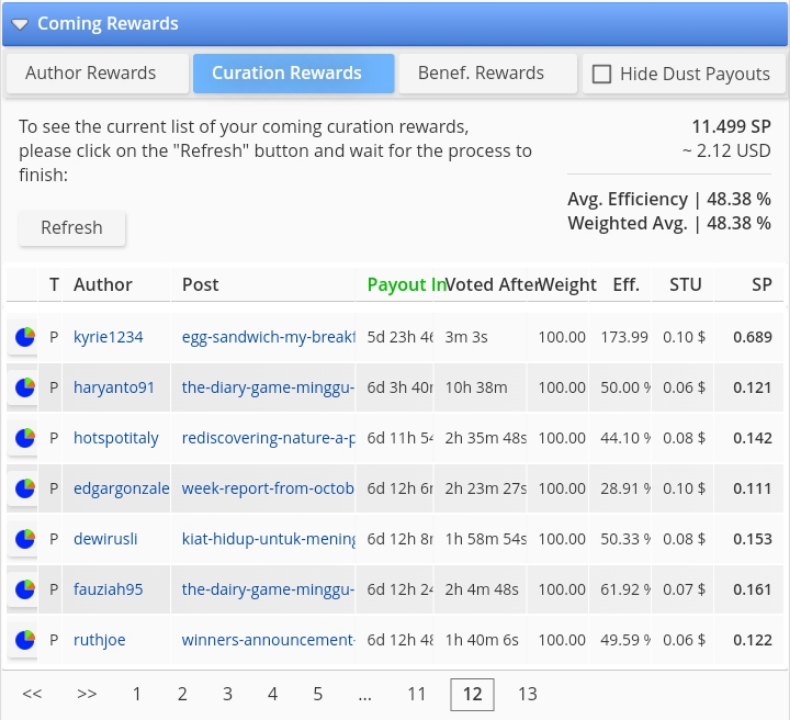Click the pie chart icon for kyrie1234
Image resolution: width=790 pixels, height=720 pixels.
coord(25,337)
